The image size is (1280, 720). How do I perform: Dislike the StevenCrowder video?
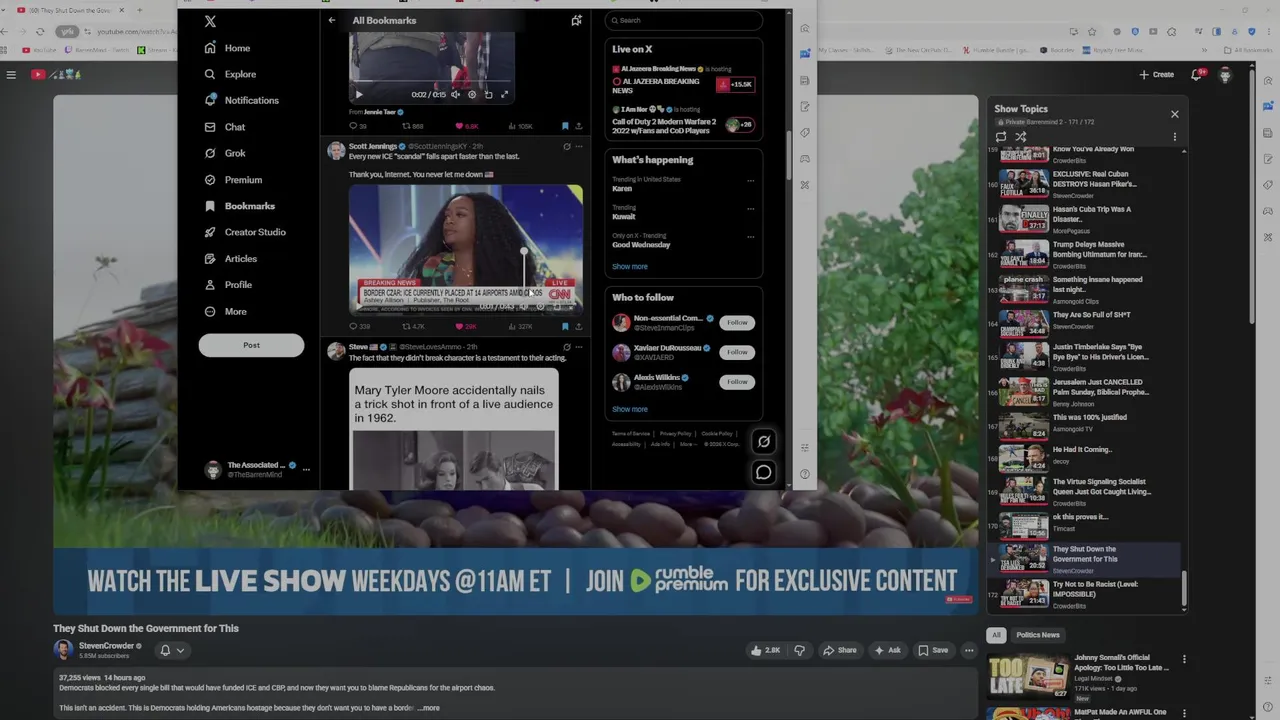coord(799,650)
